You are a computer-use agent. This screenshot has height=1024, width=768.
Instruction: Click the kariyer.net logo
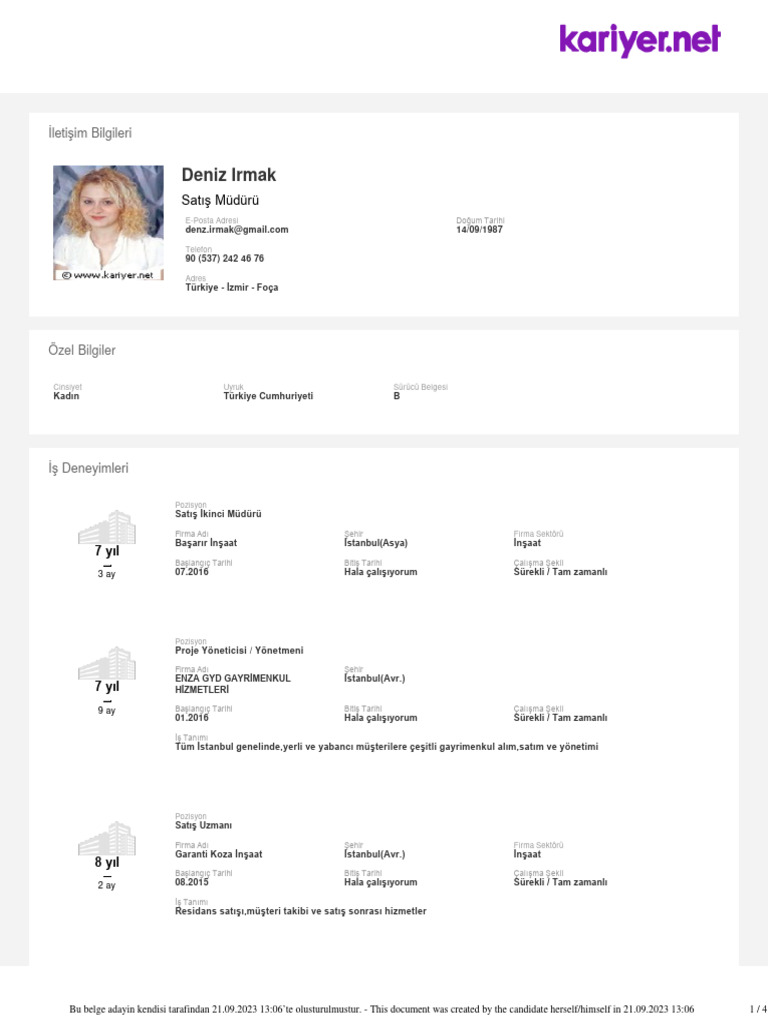pyautogui.click(x=639, y=40)
